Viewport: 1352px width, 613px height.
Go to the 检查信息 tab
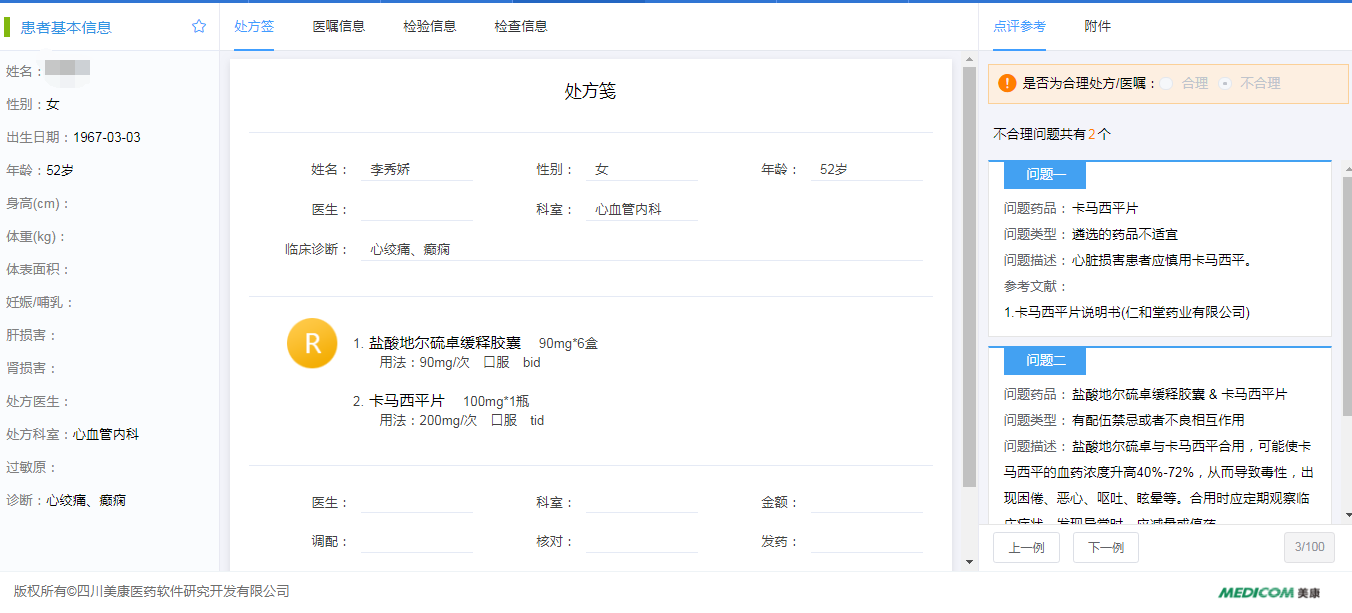(521, 27)
